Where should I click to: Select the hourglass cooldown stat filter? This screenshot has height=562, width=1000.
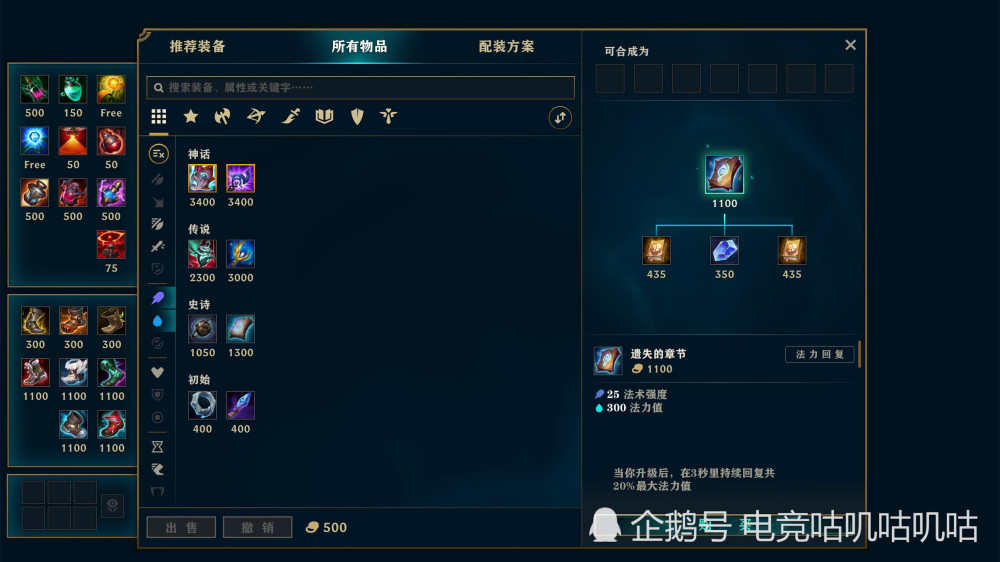(158, 447)
